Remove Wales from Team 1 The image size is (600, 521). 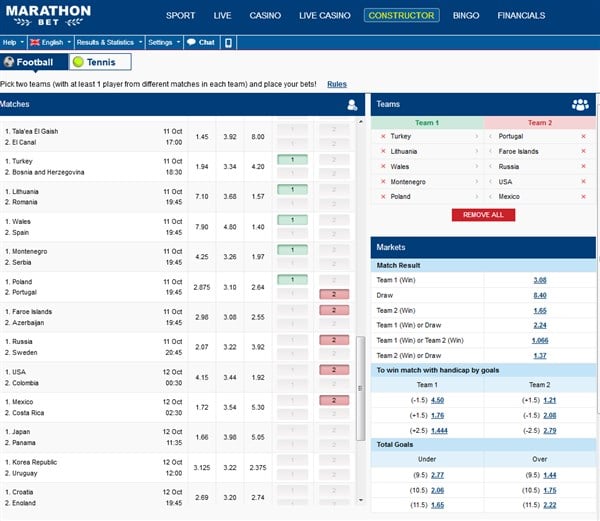[x=383, y=166]
